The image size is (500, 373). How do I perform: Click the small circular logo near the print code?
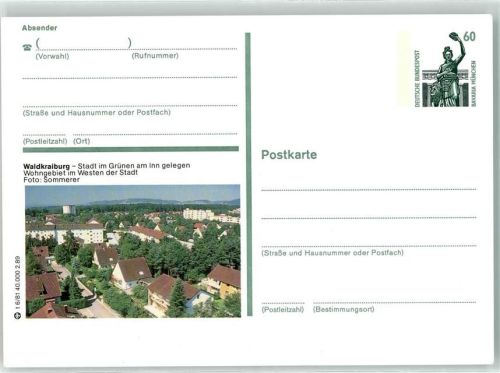coord(18,315)
